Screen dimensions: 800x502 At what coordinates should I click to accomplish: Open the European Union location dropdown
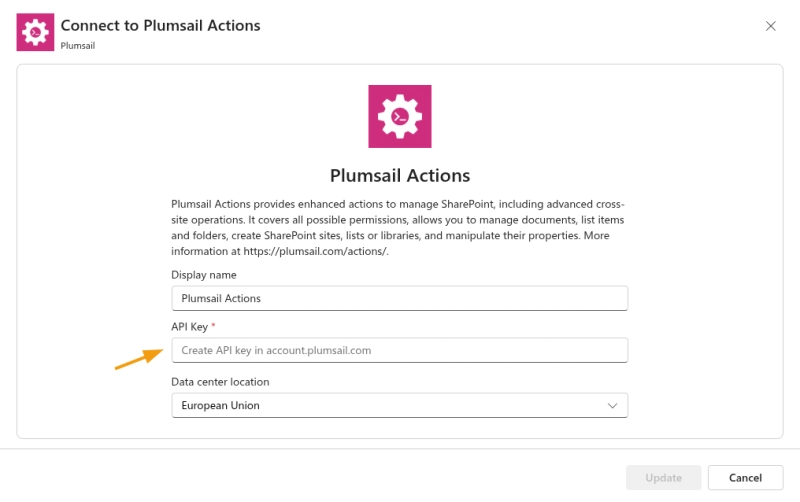(x=399, y=405)
